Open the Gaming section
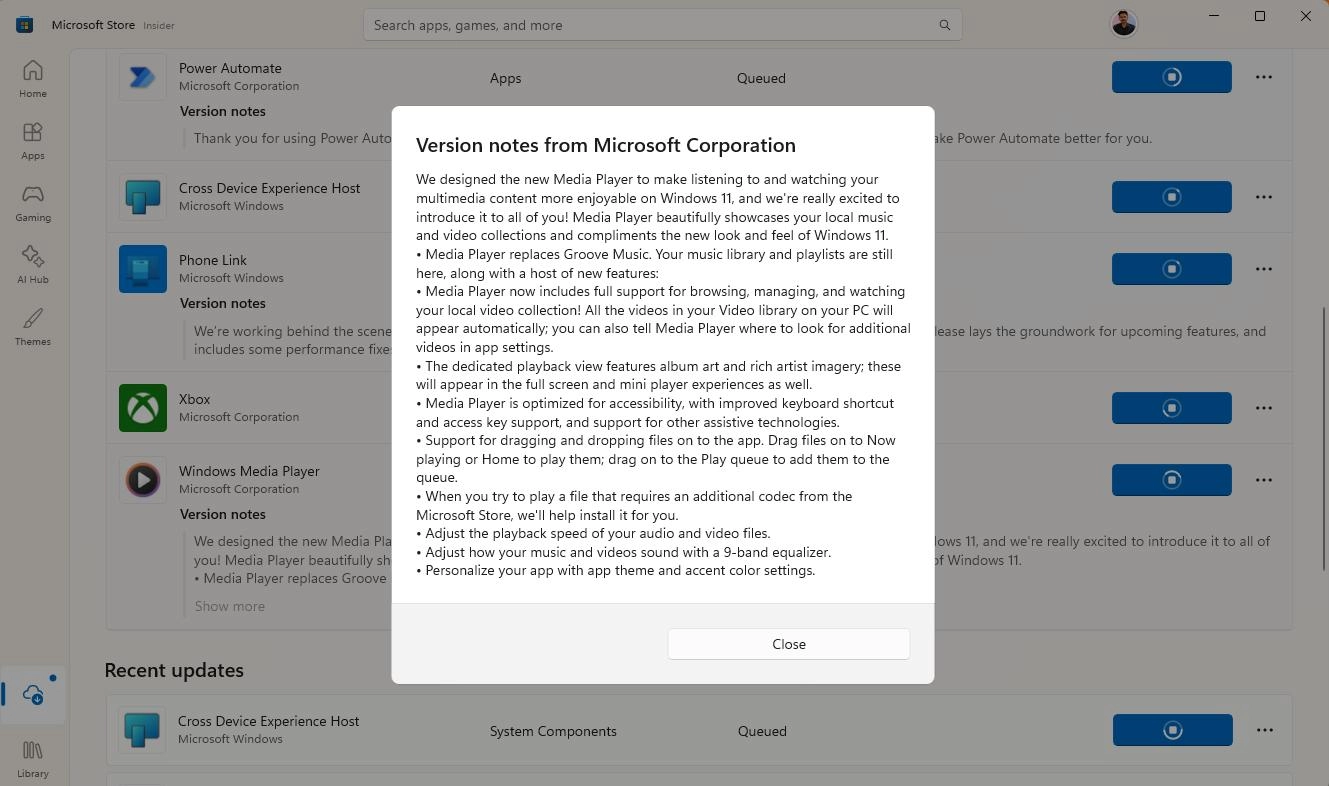The width and height of the screenshot is (1329, 786). [33, 203]
